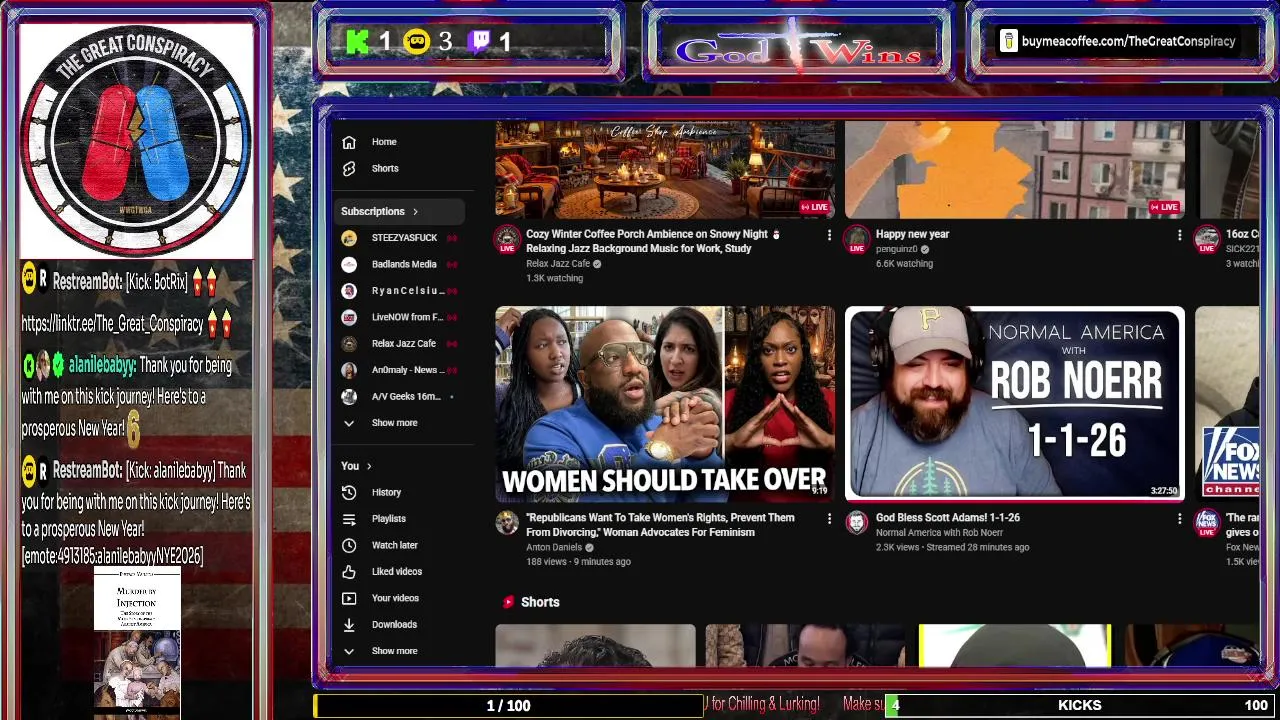The height and width of the screenshot is (720, 1280).
Task: Open History label in sidebar
Action: 386,492
